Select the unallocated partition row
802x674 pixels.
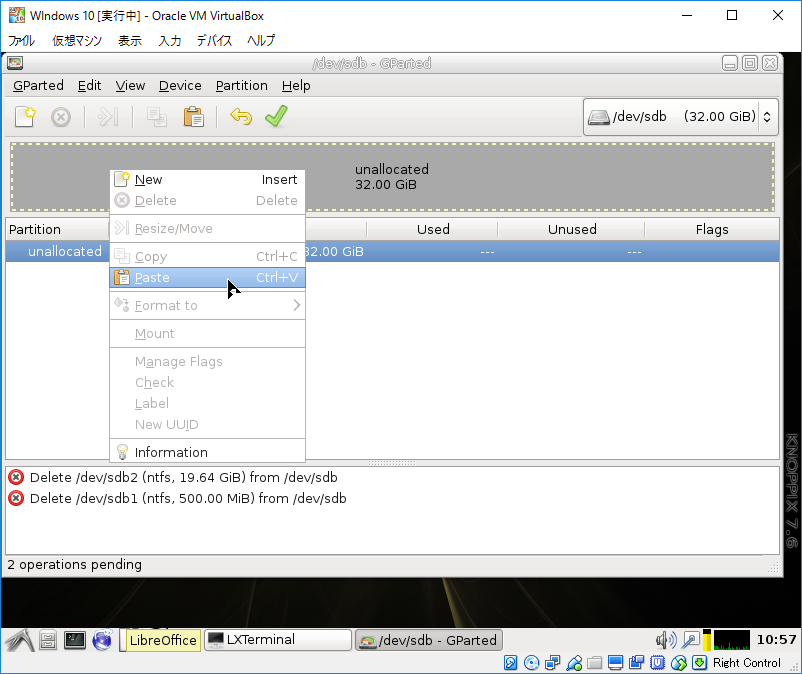pos(392,252)
